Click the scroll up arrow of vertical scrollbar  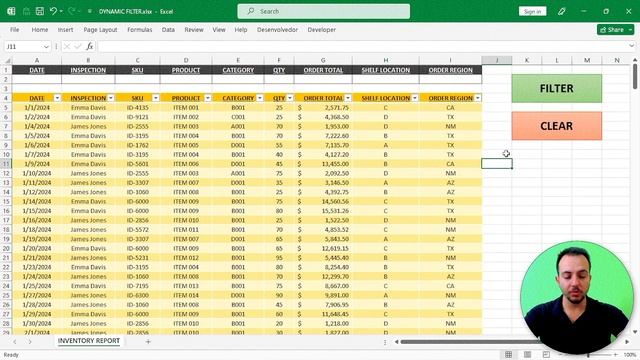(635, 60)
